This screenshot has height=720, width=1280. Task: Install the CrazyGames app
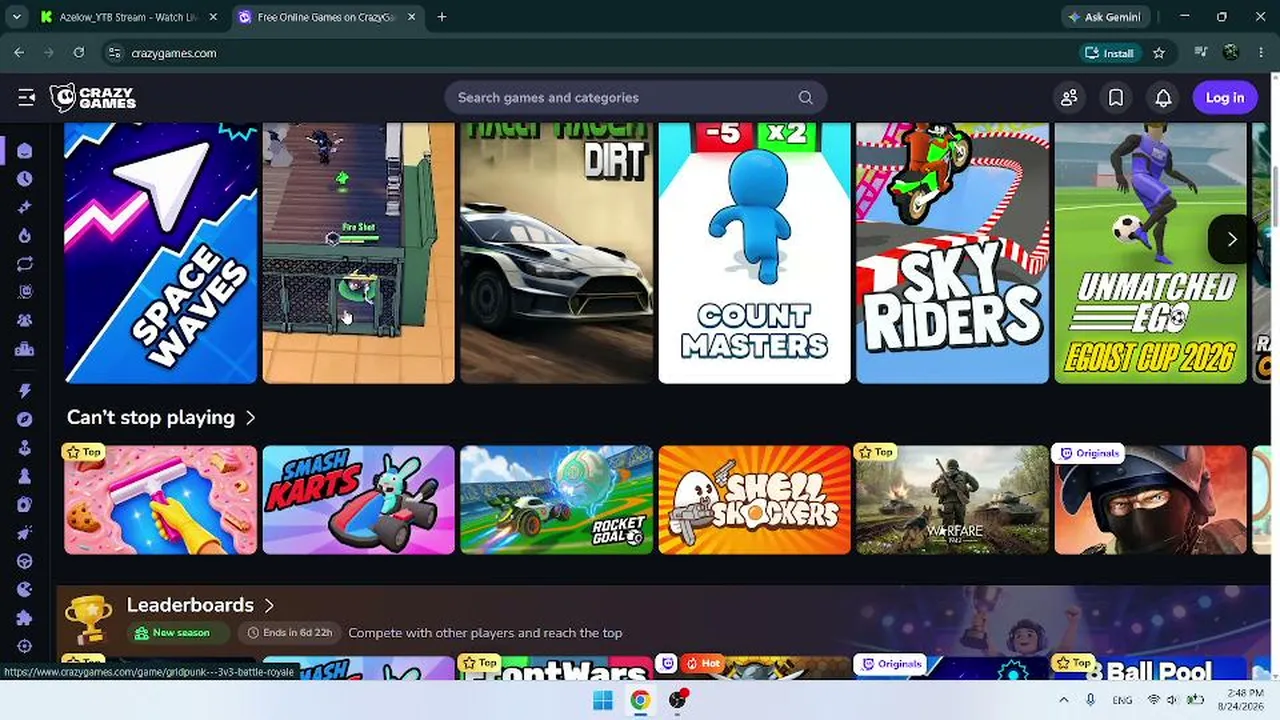click(1110, 53)
